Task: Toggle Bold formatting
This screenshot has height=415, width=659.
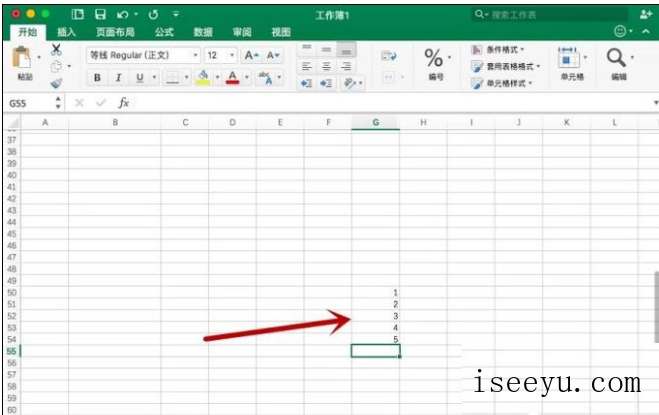Action: pos(97,77)
